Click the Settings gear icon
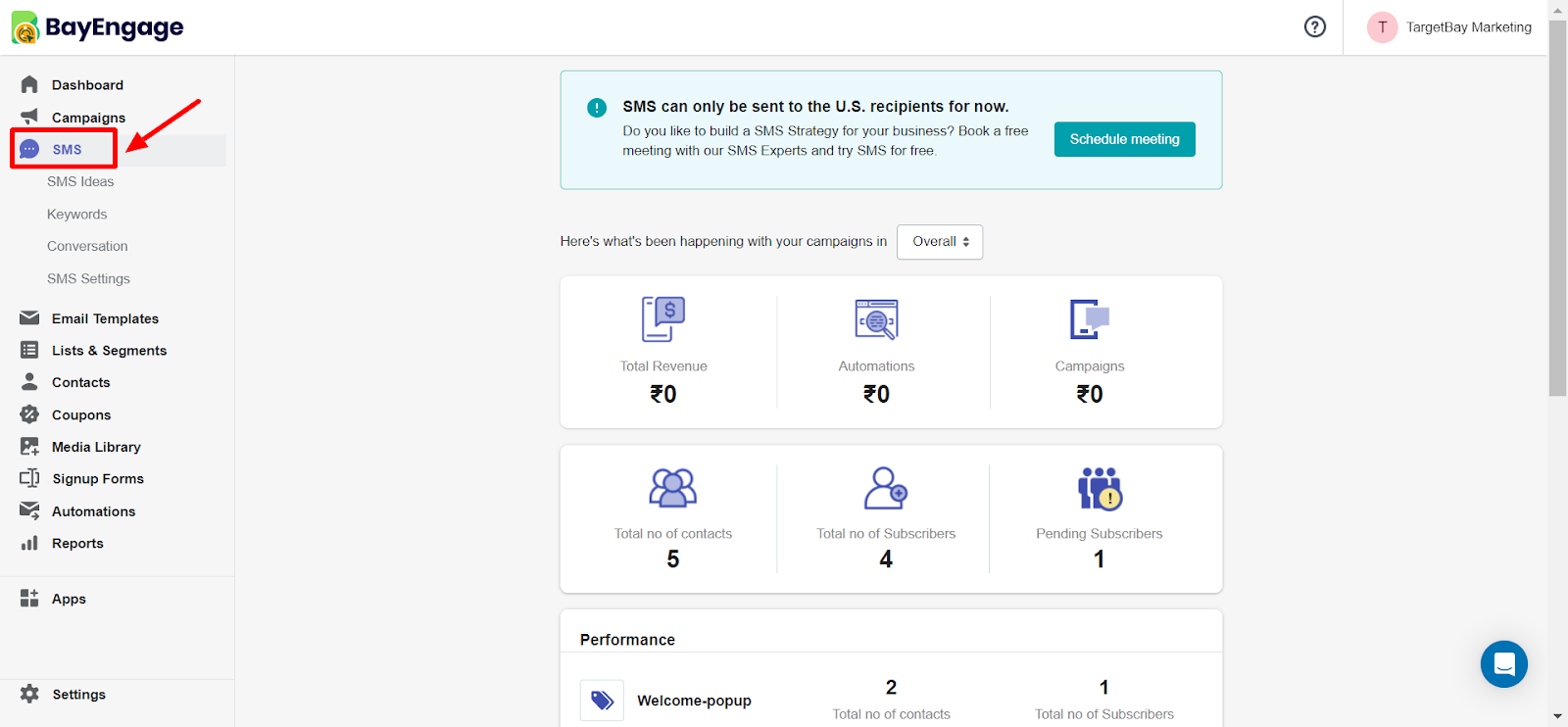This screenshot has width=1568, height=727. 29,694
